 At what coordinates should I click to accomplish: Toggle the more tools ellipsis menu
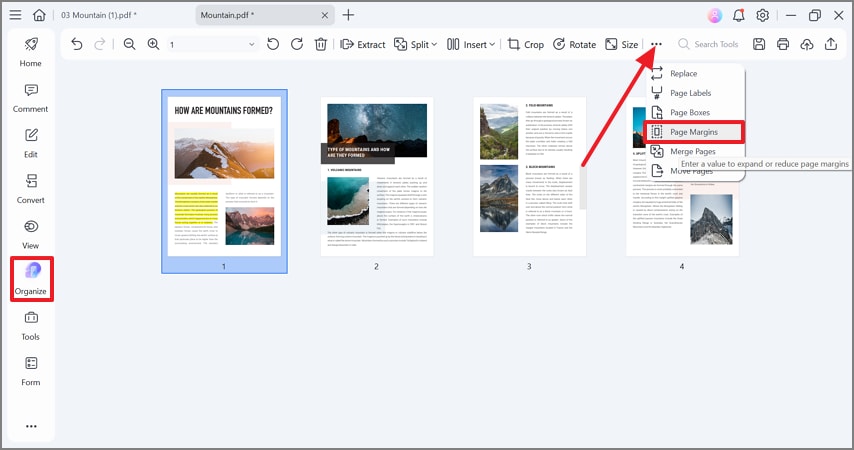[x=656, y=44]
